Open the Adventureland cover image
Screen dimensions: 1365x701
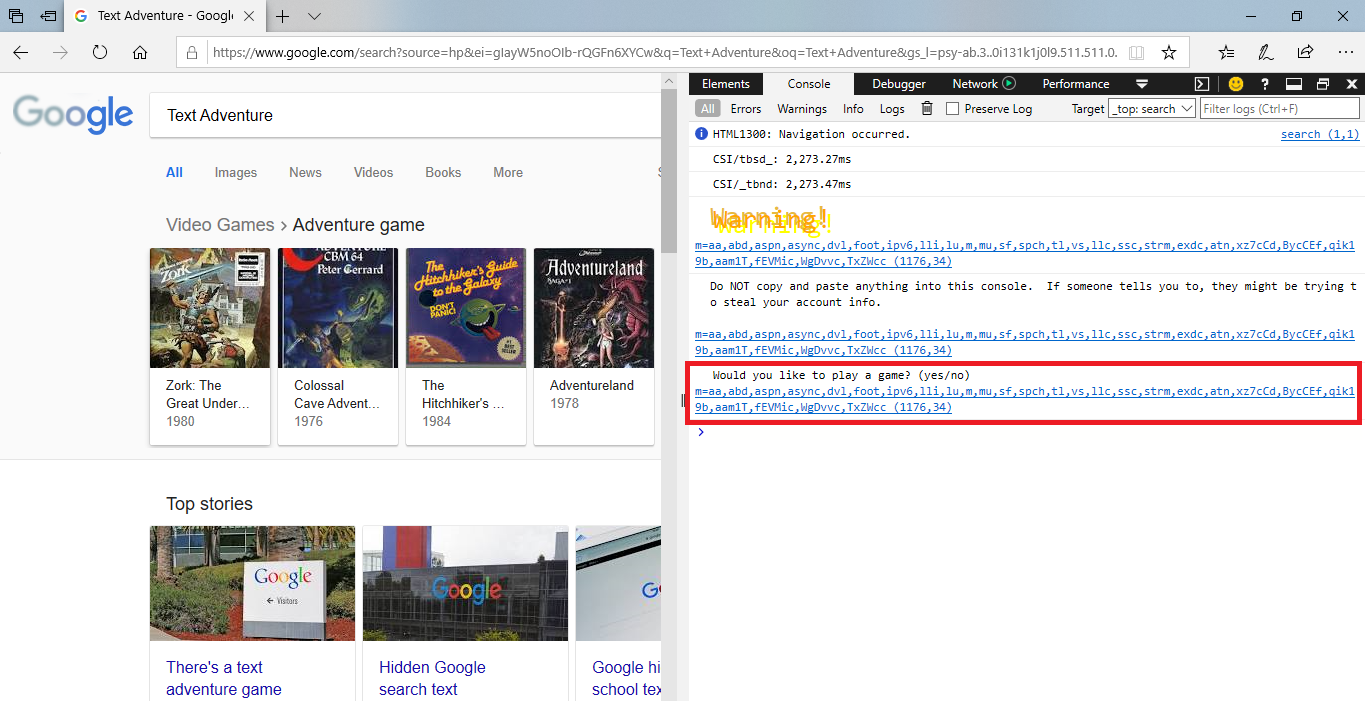pyautogui.click(x=594, y=308)
